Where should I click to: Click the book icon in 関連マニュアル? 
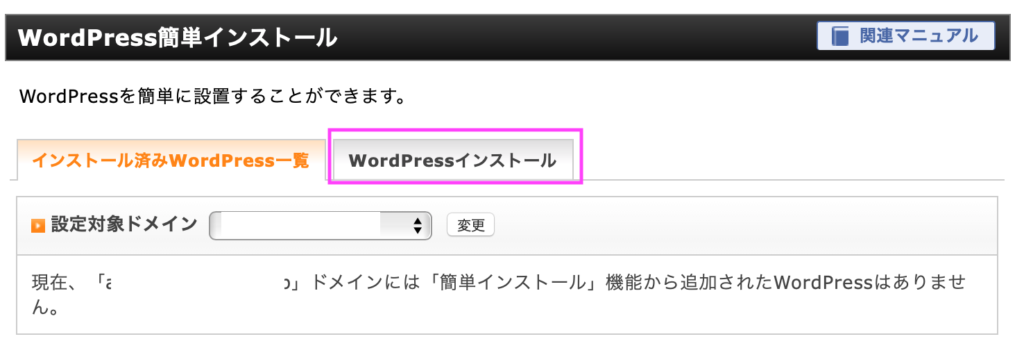(839, 37)
